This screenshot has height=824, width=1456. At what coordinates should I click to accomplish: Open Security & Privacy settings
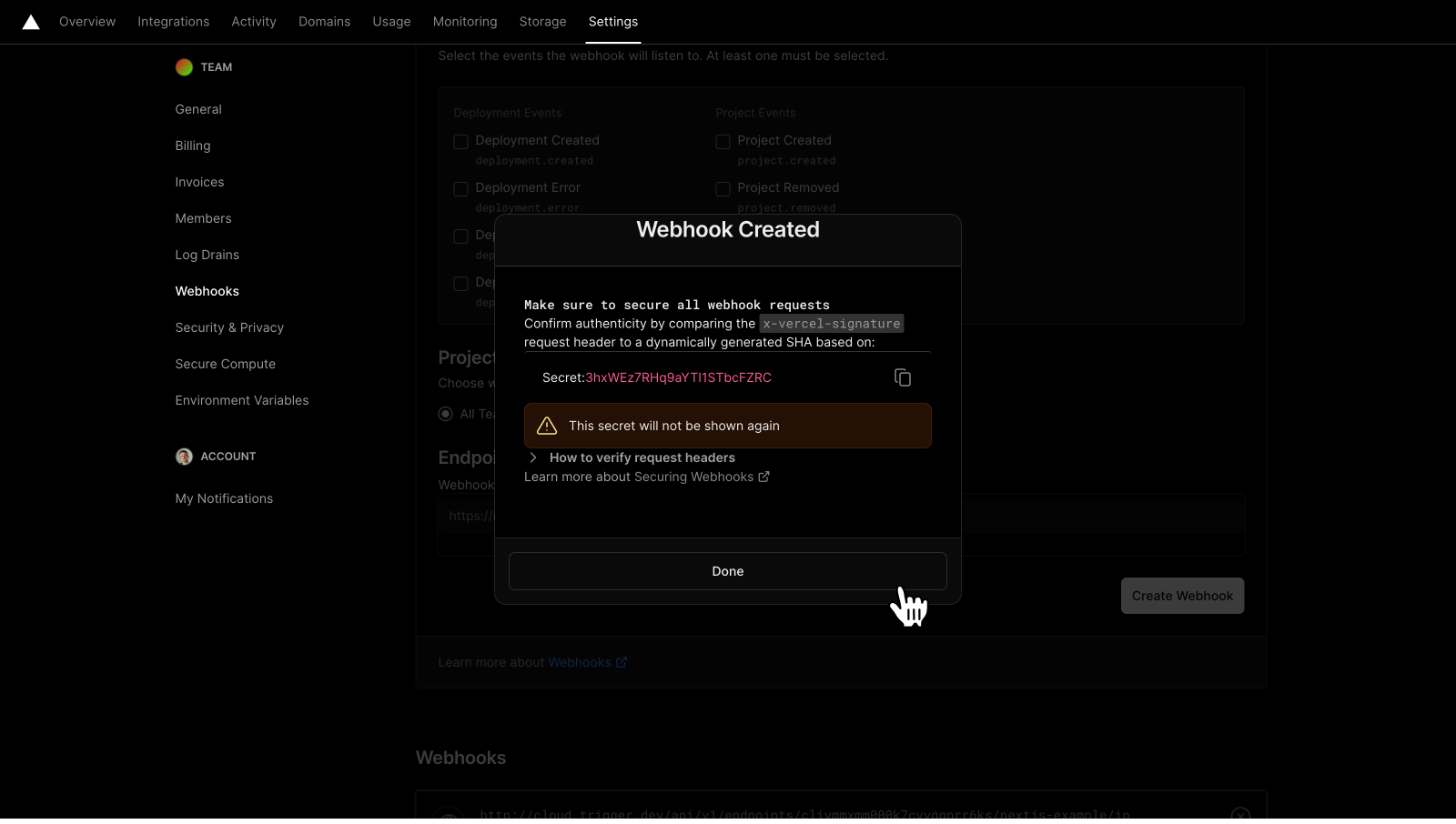[x=230, y=327]
